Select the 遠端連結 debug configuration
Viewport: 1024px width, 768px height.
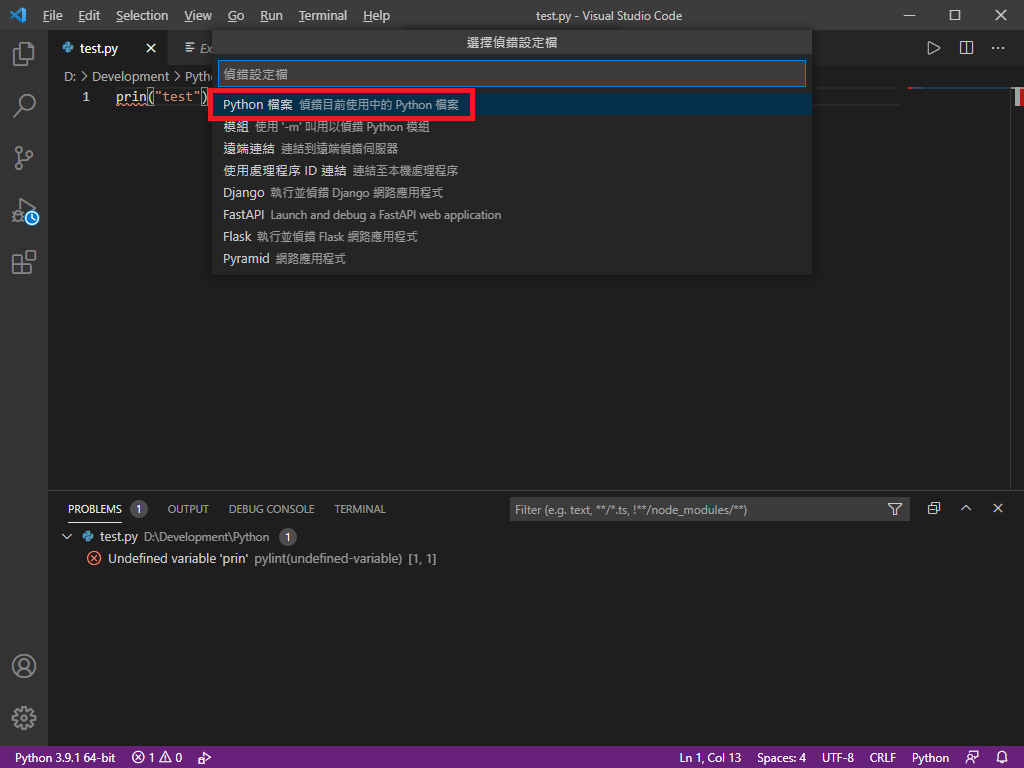pos(512,149)
